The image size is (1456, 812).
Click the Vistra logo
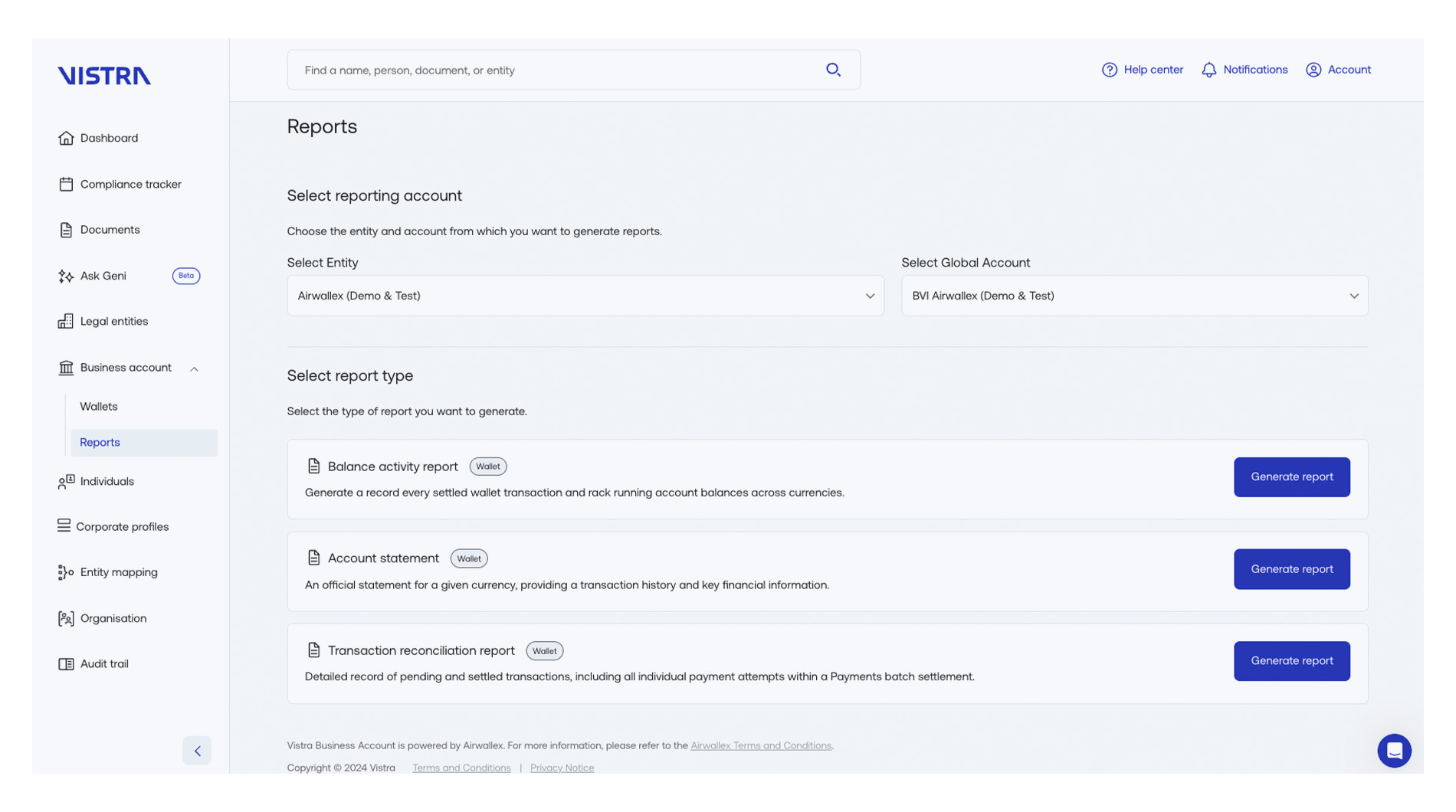point(104,76)
